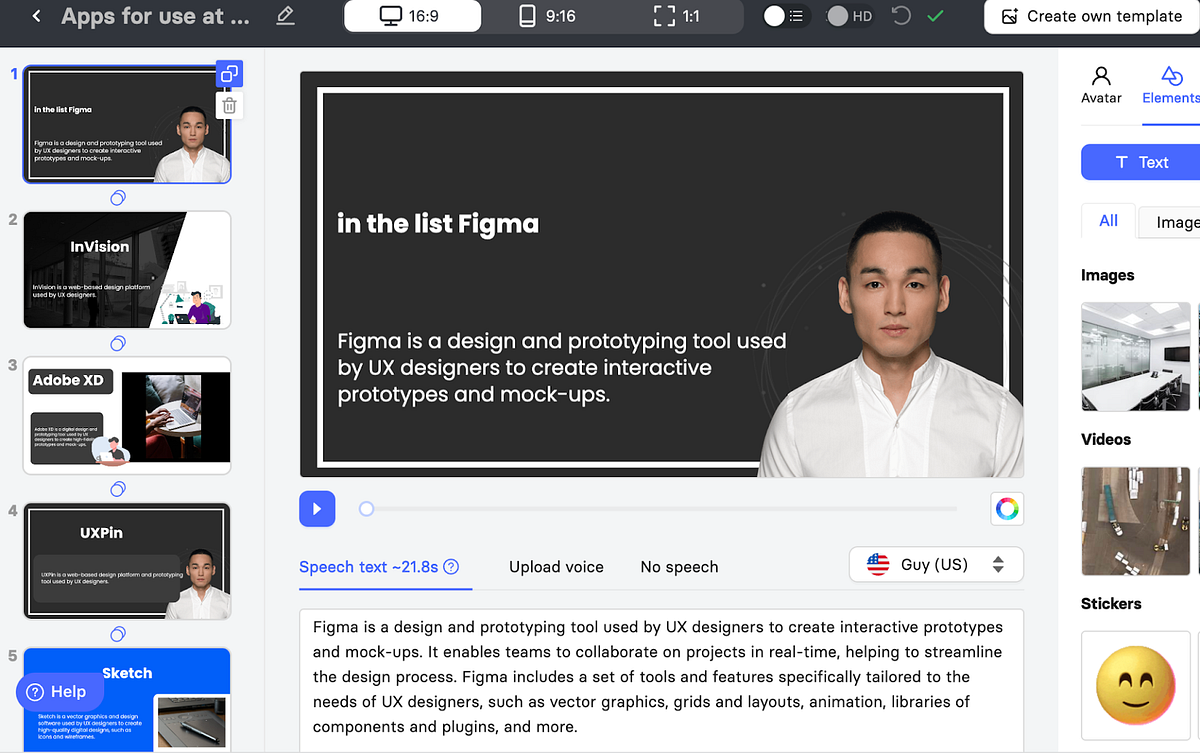This screenshot has height=753, width=1200.
Task: Click the Videos section heading
Action: tap(1106, 439)
